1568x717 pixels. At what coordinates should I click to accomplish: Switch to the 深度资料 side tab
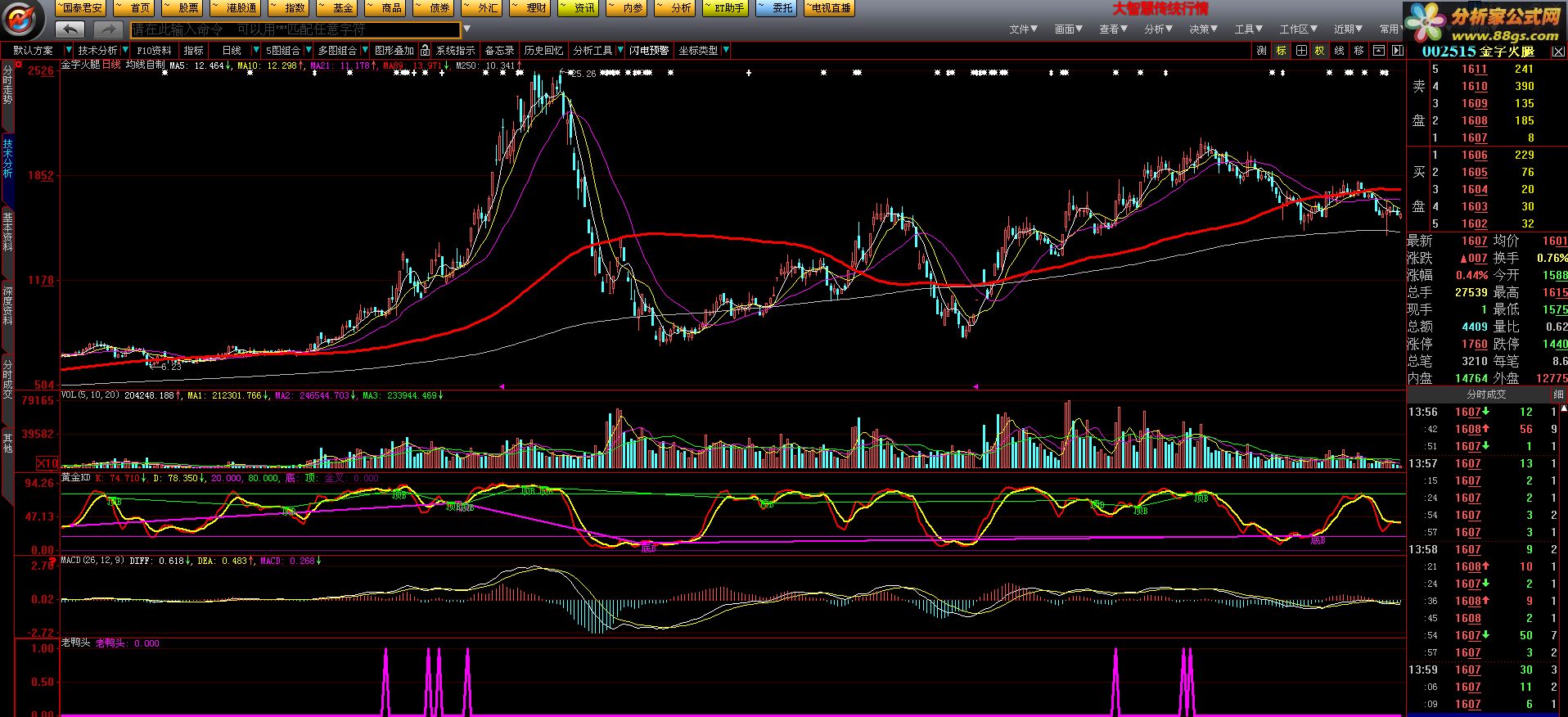tap(7, 305)
